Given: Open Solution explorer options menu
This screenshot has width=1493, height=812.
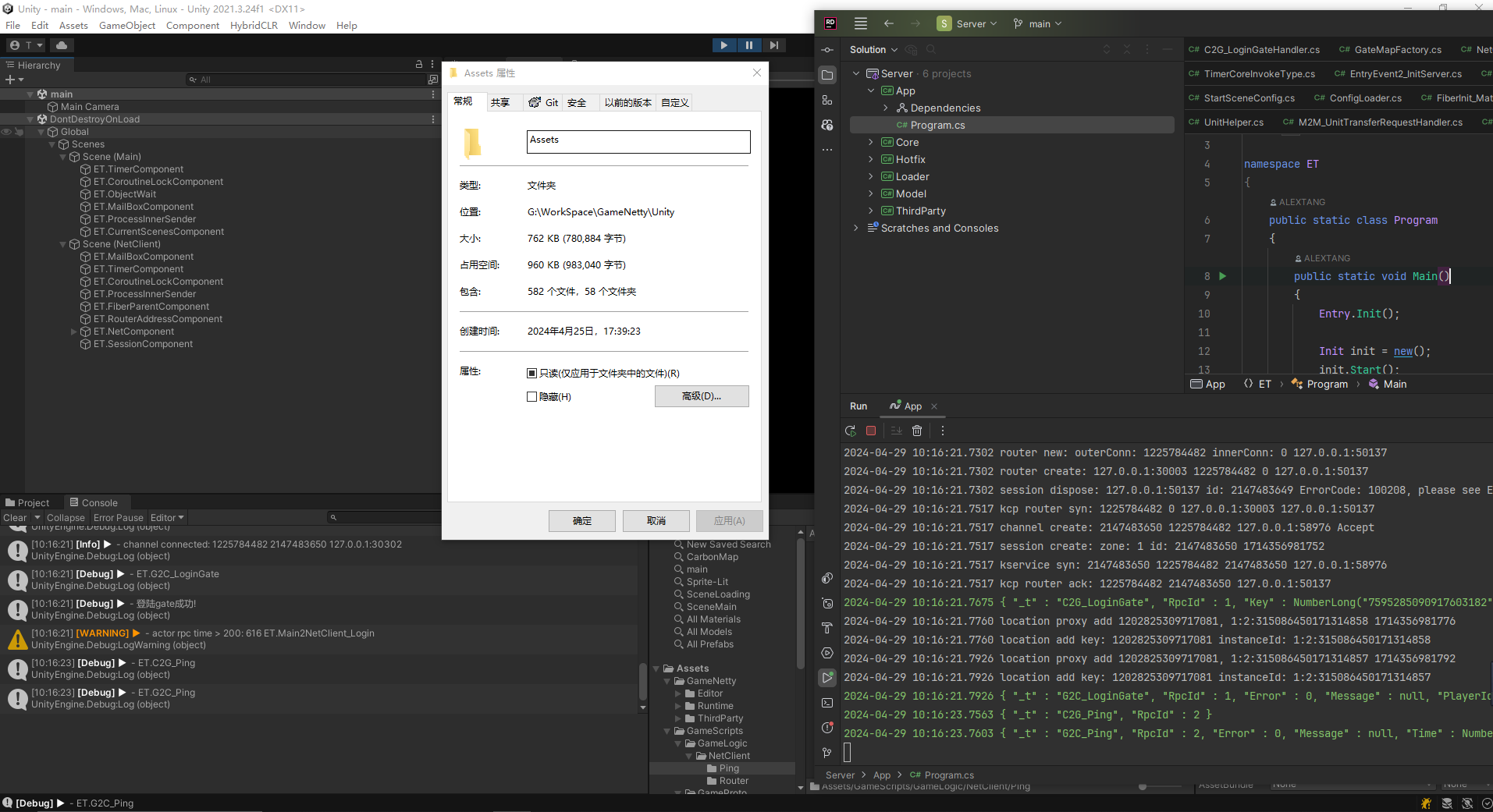Looking at the screenshot, I should (1147, 50).
